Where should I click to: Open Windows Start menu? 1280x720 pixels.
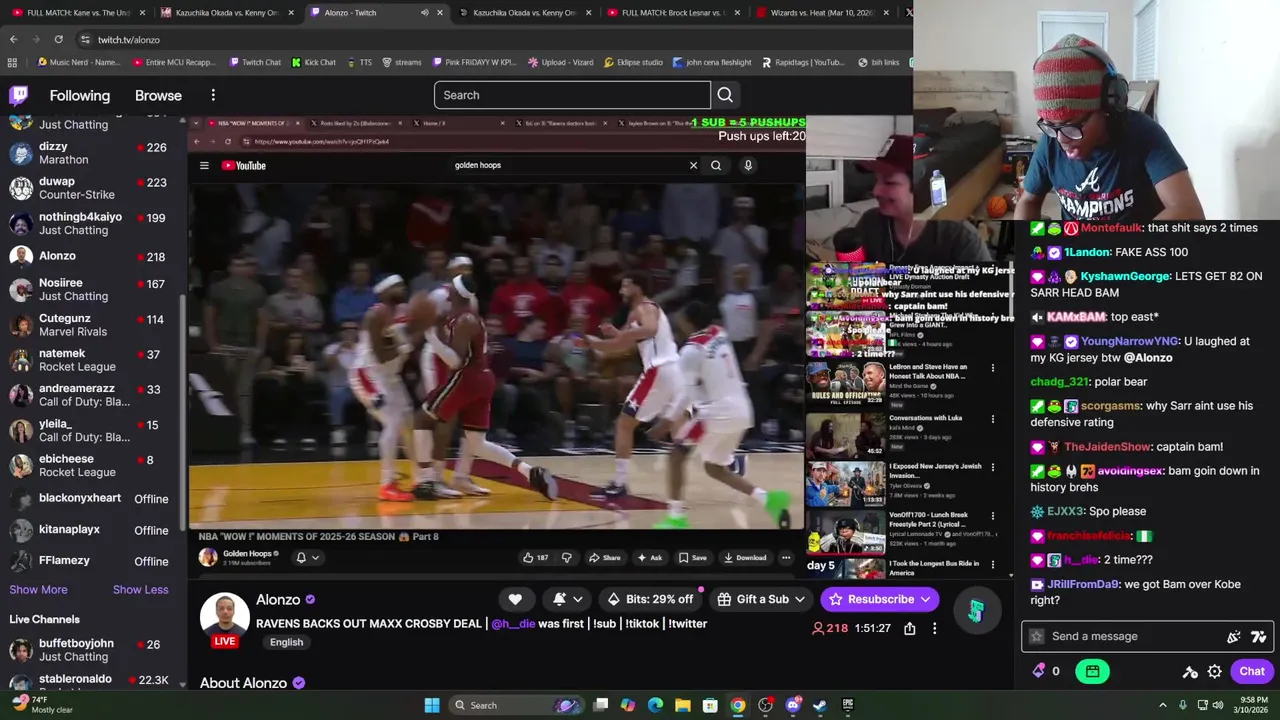431,705
